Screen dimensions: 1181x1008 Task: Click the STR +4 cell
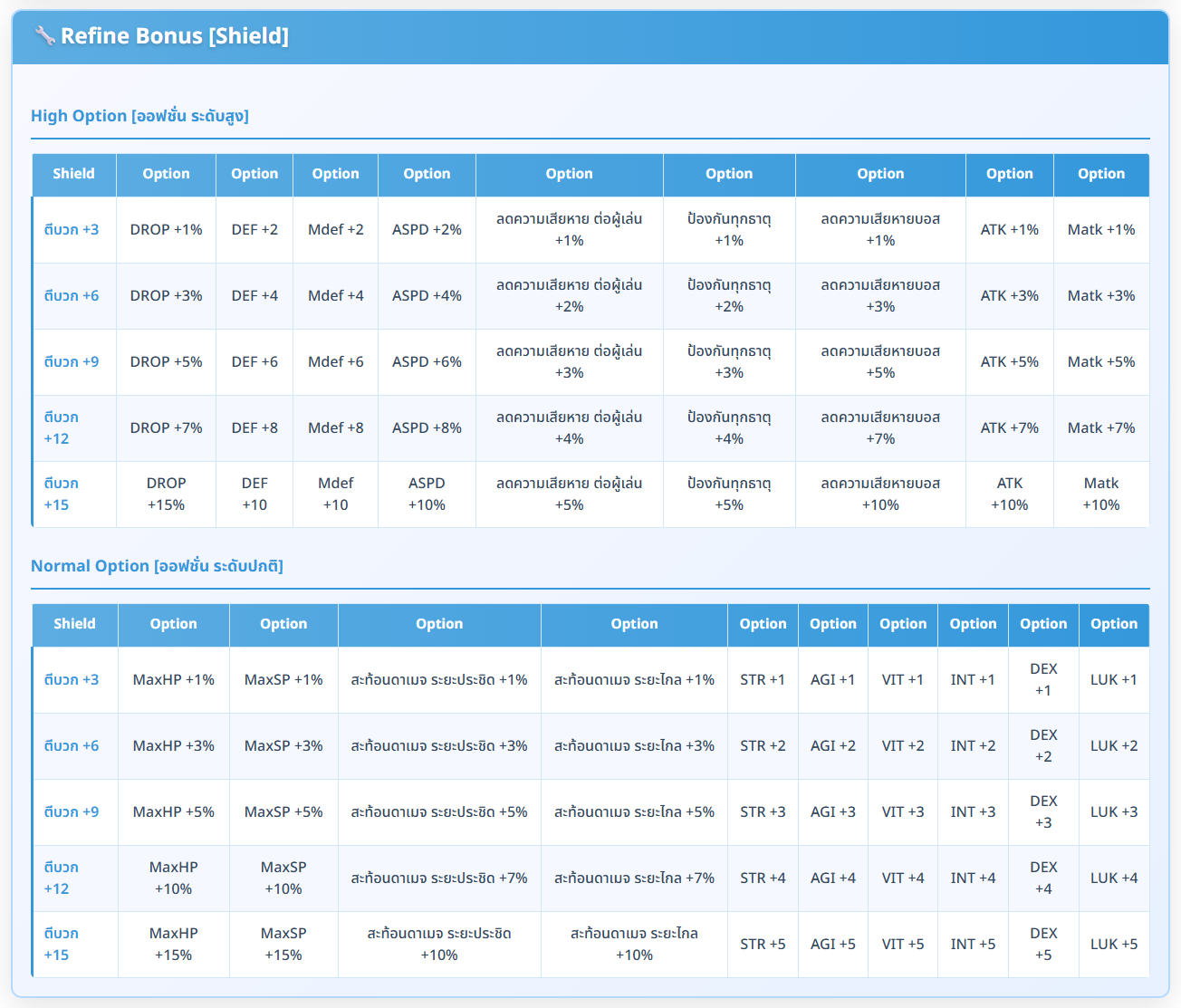click(x=763, y=878)
